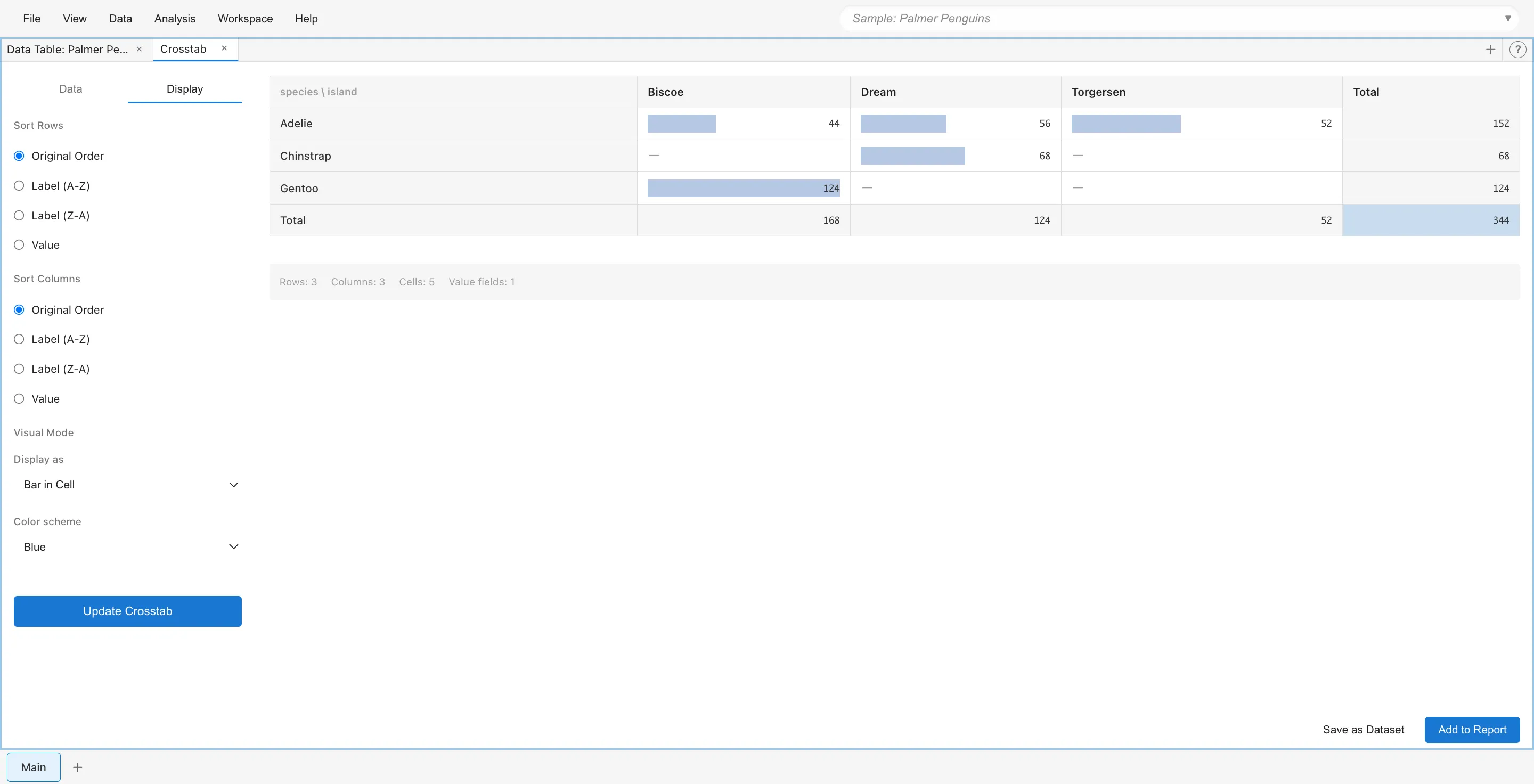This screenshot has width=1534, height=784.
Task: Click the Gentoo Biscoe bar cell
Action: (x=742, y=188)
